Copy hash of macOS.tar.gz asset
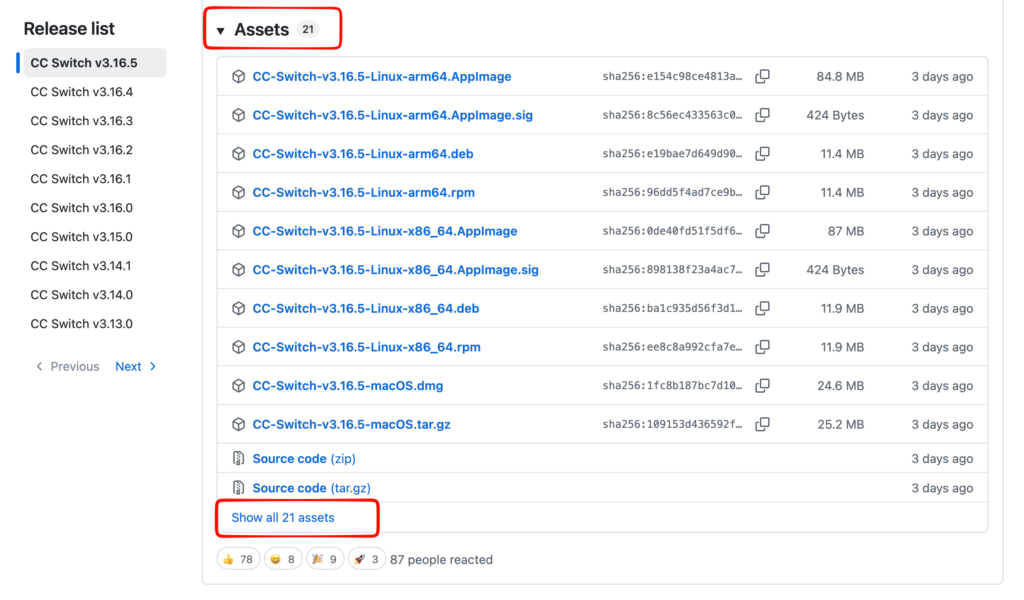1024x600 pixels. (x=762, y=424)
